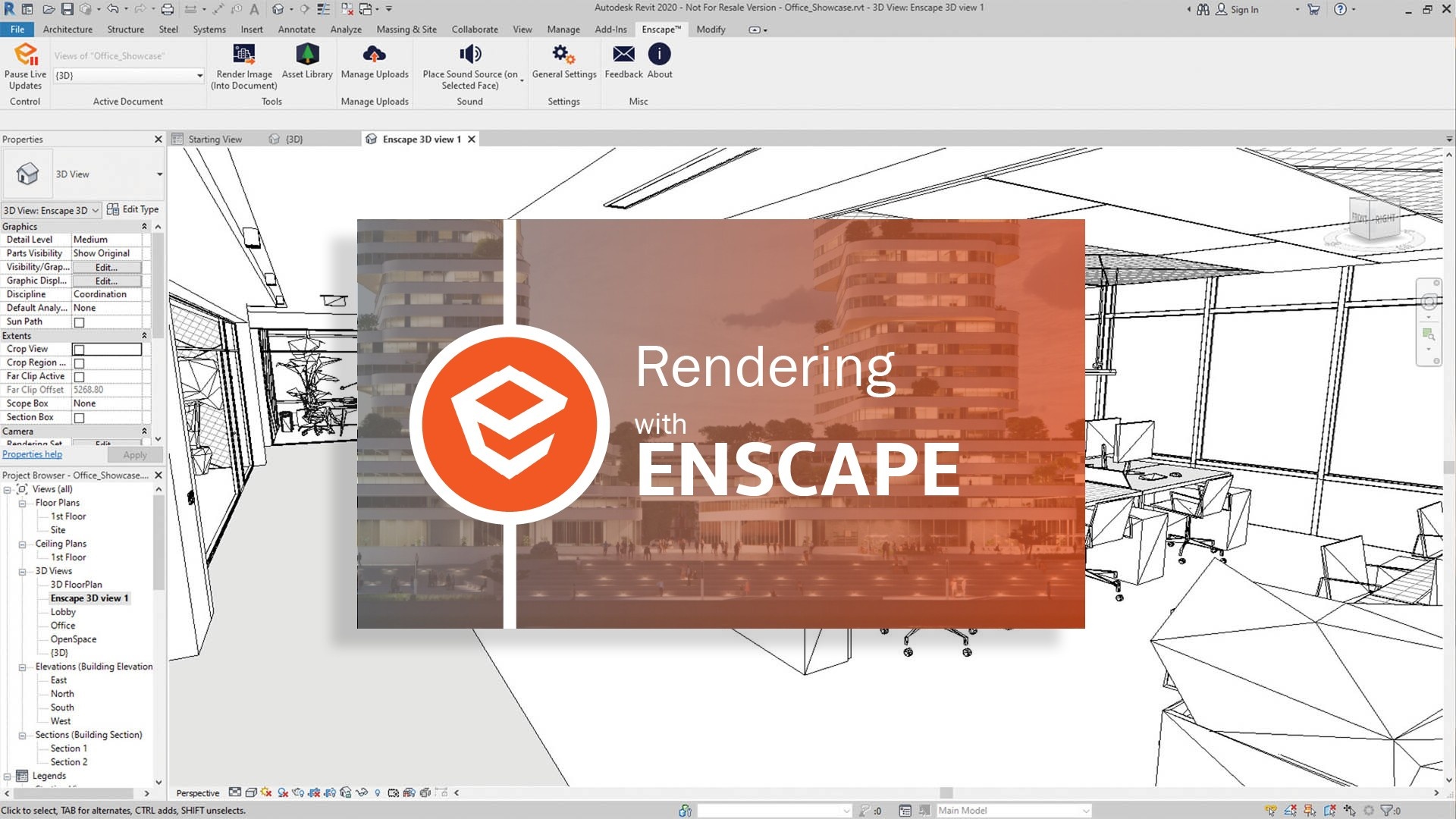Enable the Sun Path checkbox
Screen dimensions: 1456x819
click(x=79, y=322)
